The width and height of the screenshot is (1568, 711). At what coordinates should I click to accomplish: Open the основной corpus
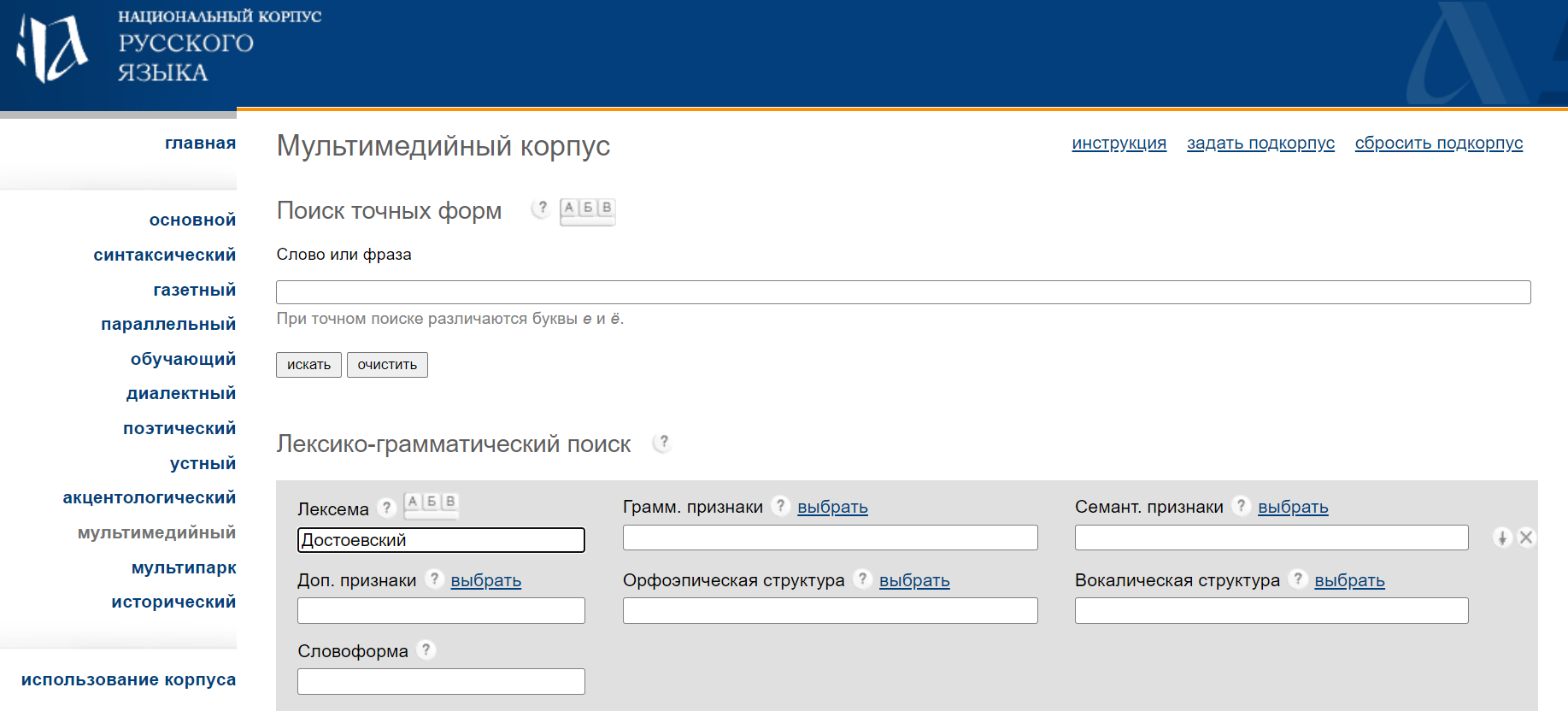coord(192,220)
